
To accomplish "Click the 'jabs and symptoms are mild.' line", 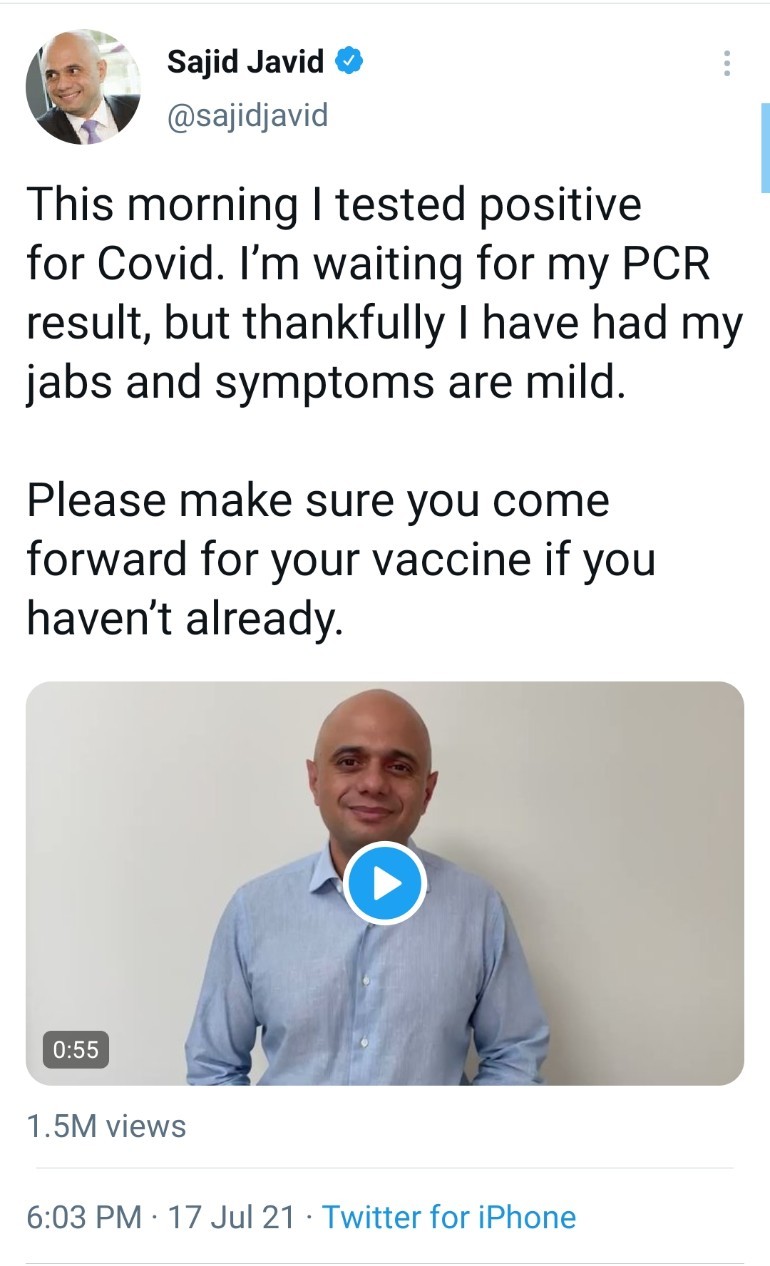I will (x=326, y=384).
